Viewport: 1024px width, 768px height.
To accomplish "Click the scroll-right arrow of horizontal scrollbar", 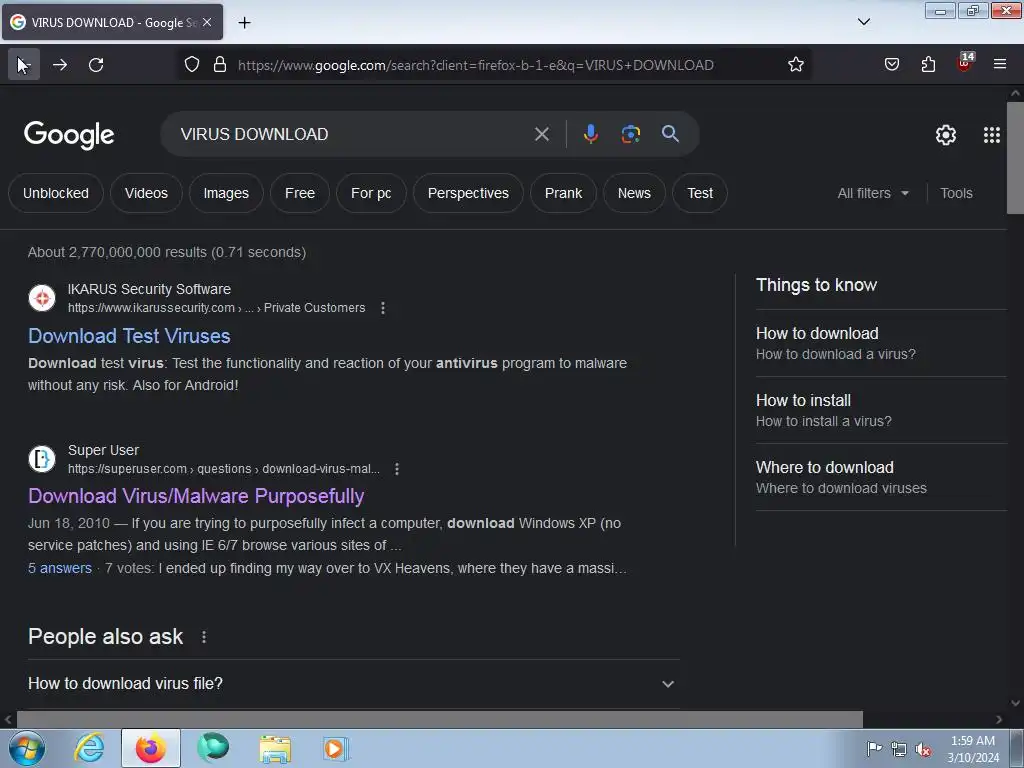I will (x=999, y=720).
